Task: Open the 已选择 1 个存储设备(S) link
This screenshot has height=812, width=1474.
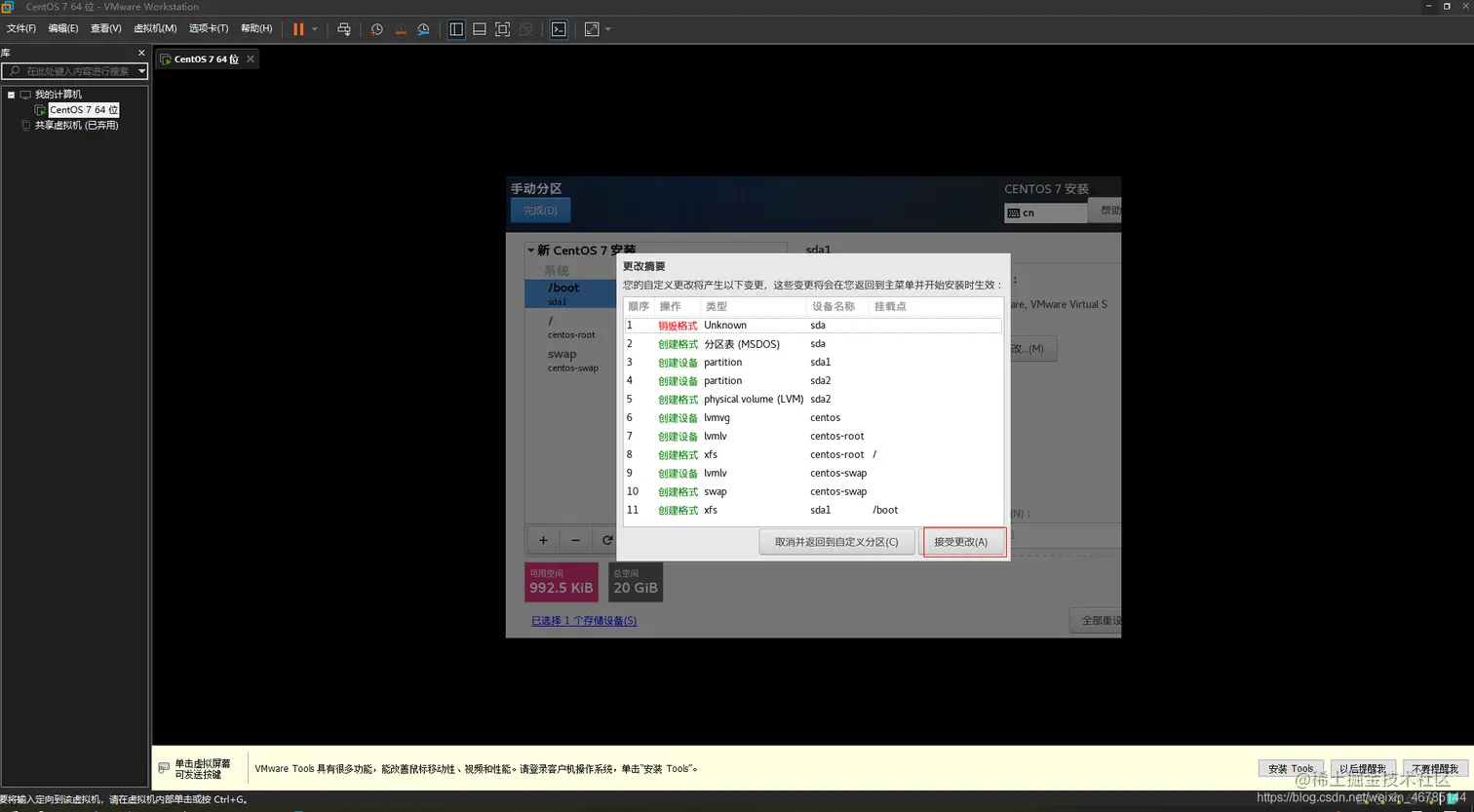Action: click(x=584, y=621)
